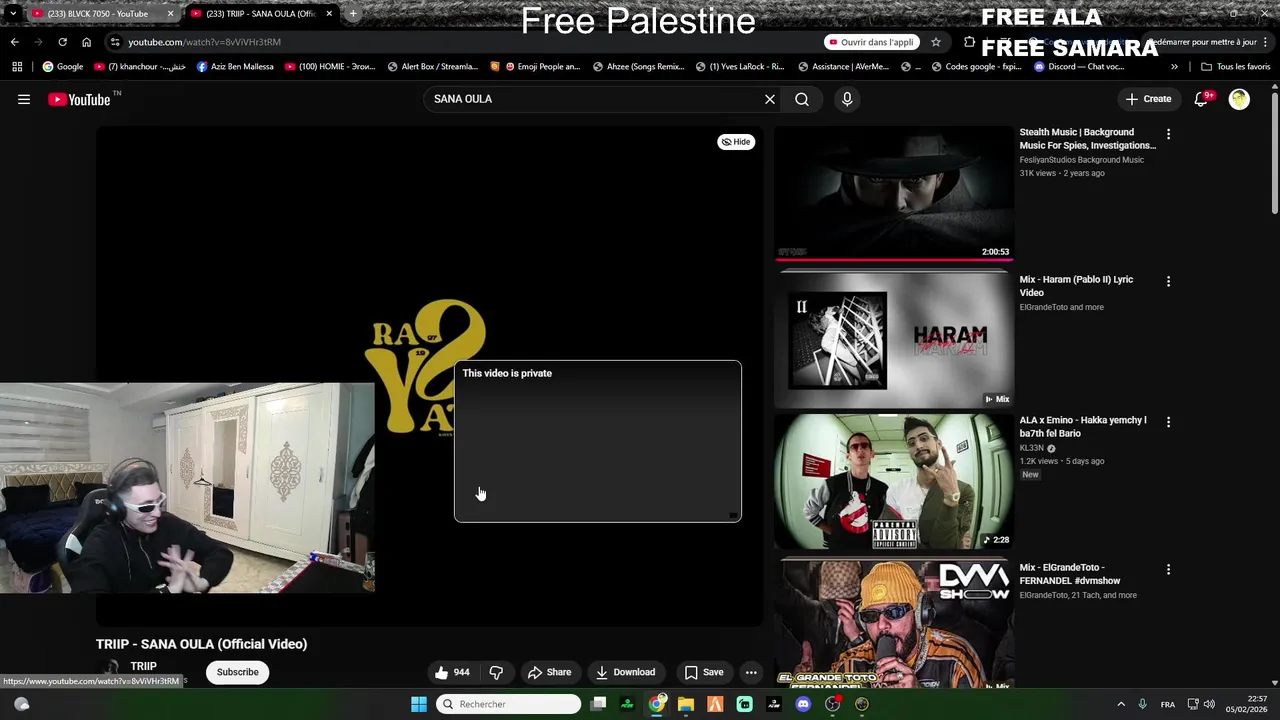The height and width of the screenshot is (720, 1280).
Task: Clear the SANA OULA search text
Action: coord(770,99)
